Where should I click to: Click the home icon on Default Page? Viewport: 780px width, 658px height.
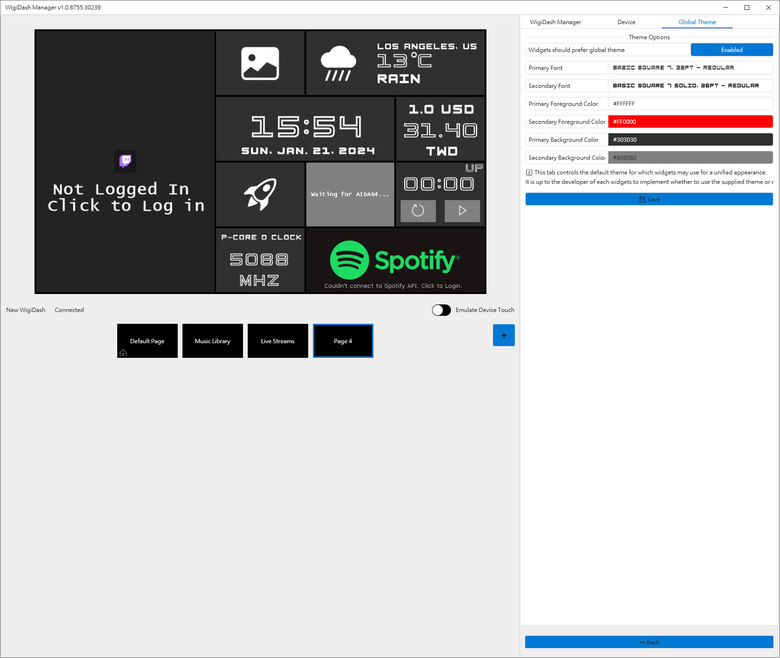(x=123, y=353)
